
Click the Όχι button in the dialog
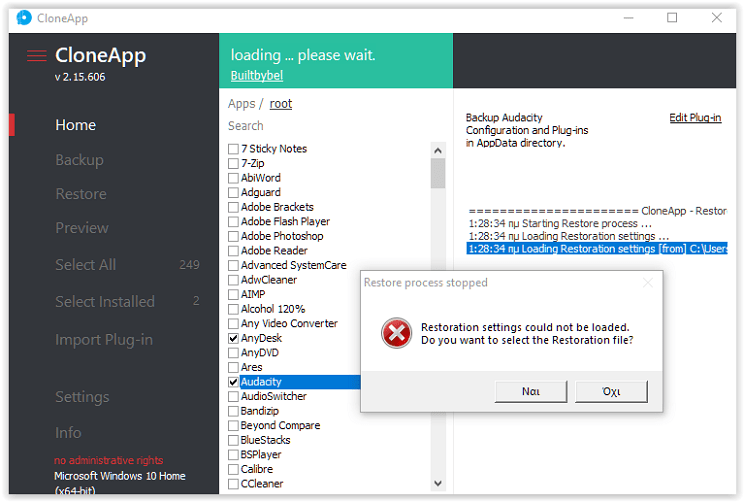[x=611, y=391]
